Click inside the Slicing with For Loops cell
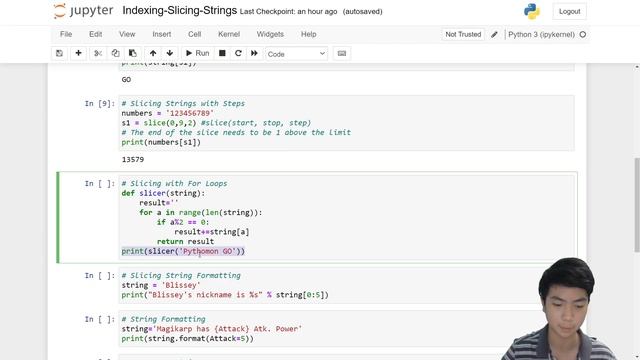Image resolution: width=640 pixels, height=360 pixels. point(346,218)
